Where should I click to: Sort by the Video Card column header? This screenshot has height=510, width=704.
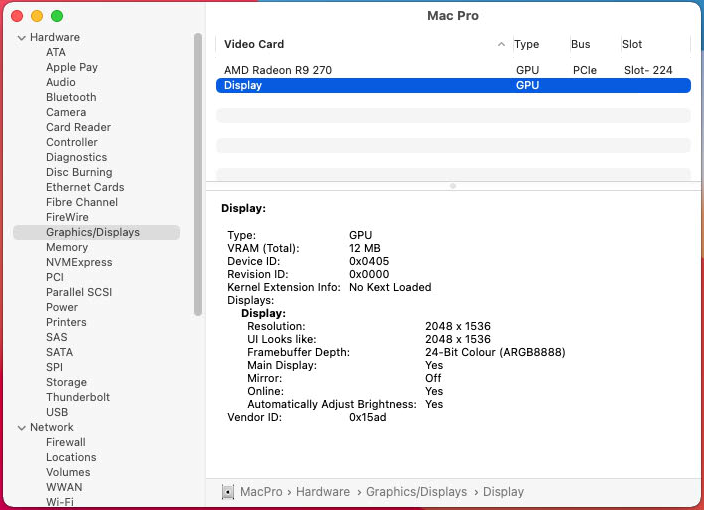pos(254,44)
